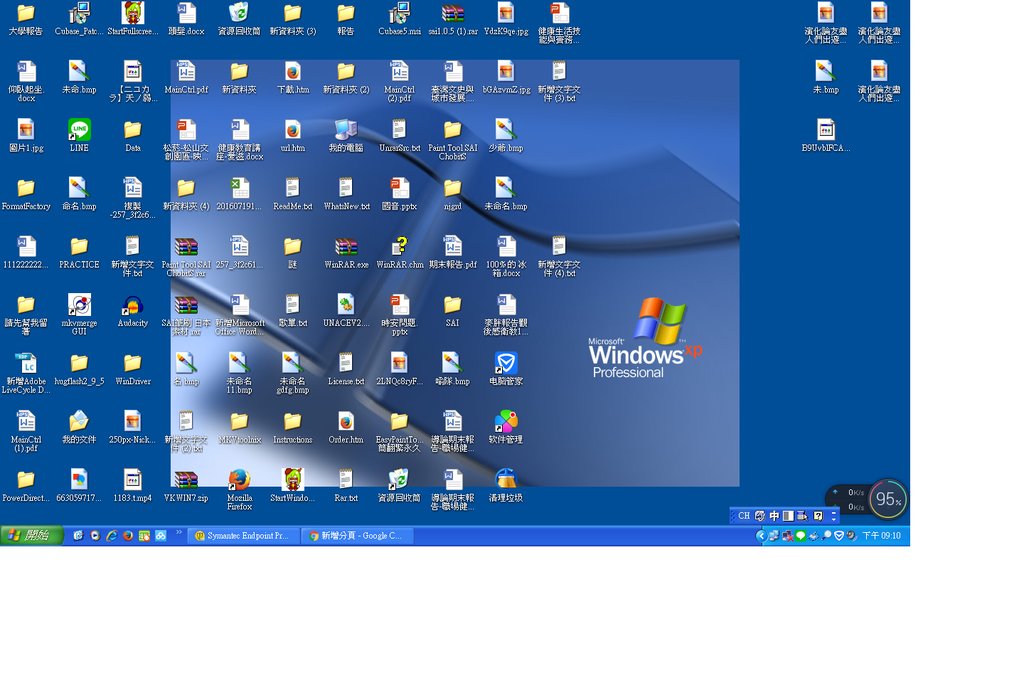Toggle the 中 Chinese/English input mode

click(x=774, y=516)
